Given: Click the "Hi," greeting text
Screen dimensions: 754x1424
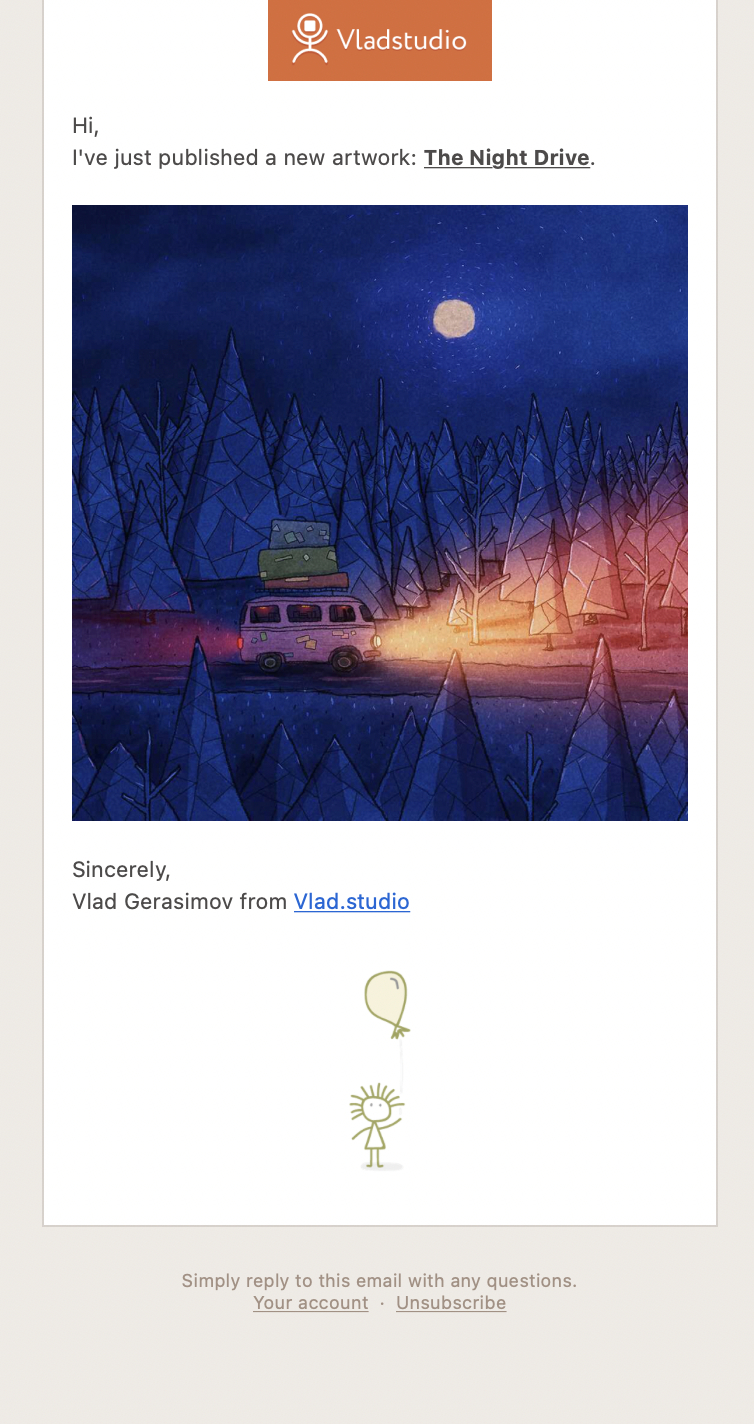Looking at the screenshot, I should pyautogui.click(x=86, y=126).
